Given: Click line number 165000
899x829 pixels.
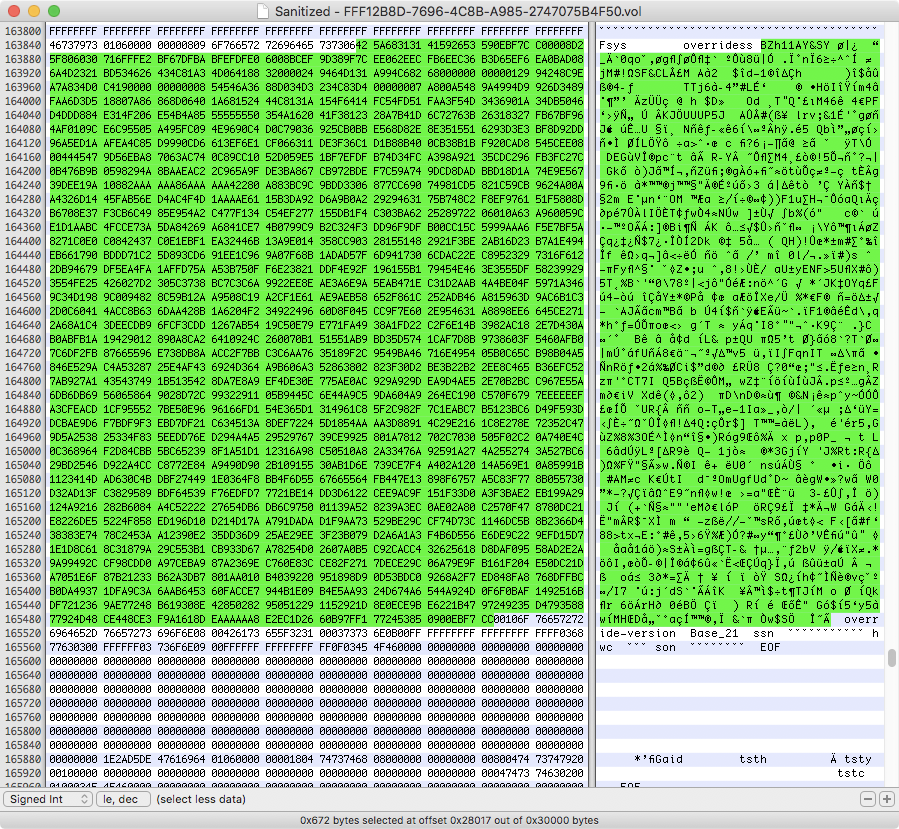Looking at the screenshot, I should (23, 451).
